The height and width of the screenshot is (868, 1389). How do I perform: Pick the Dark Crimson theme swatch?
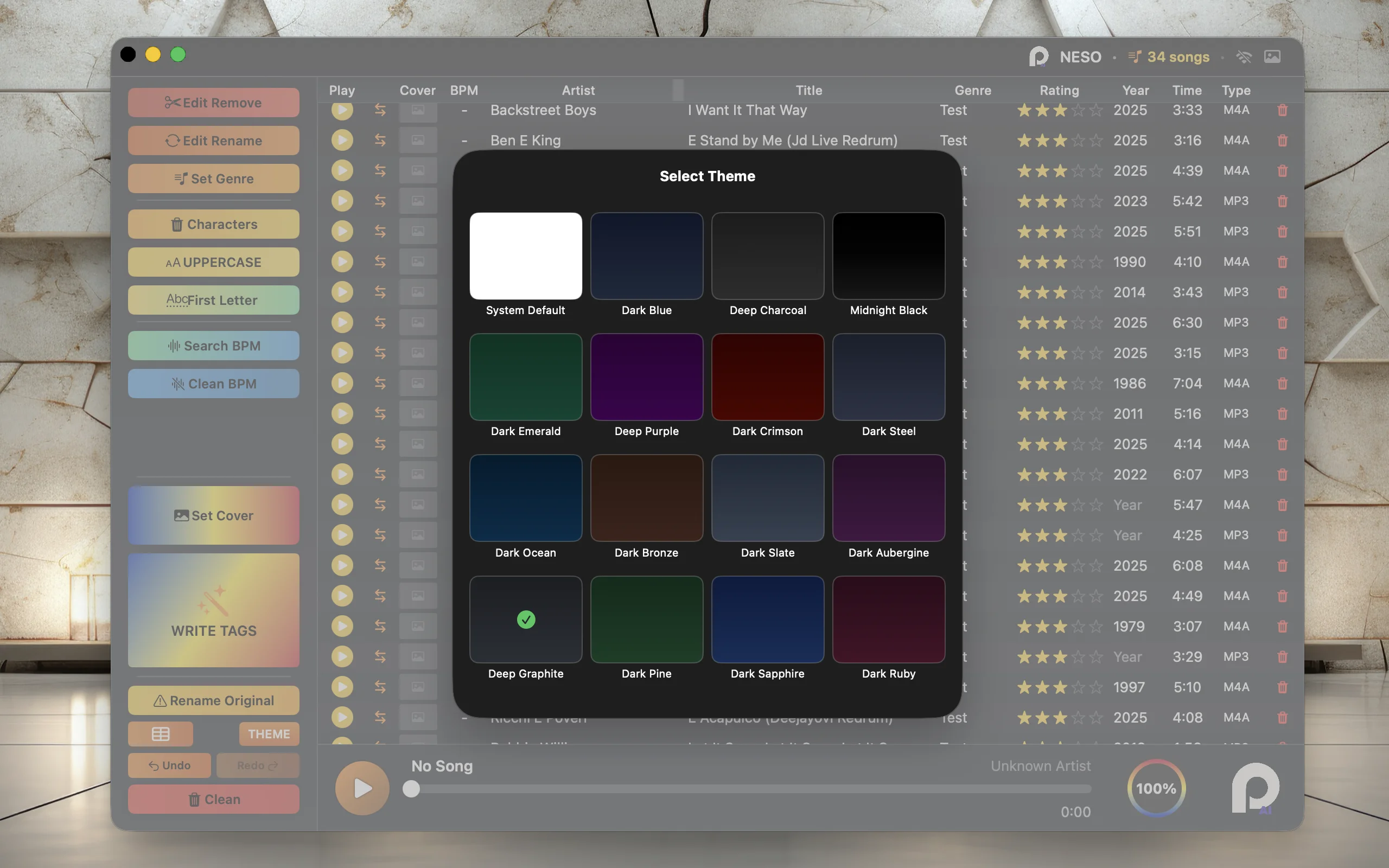(767, 377)
